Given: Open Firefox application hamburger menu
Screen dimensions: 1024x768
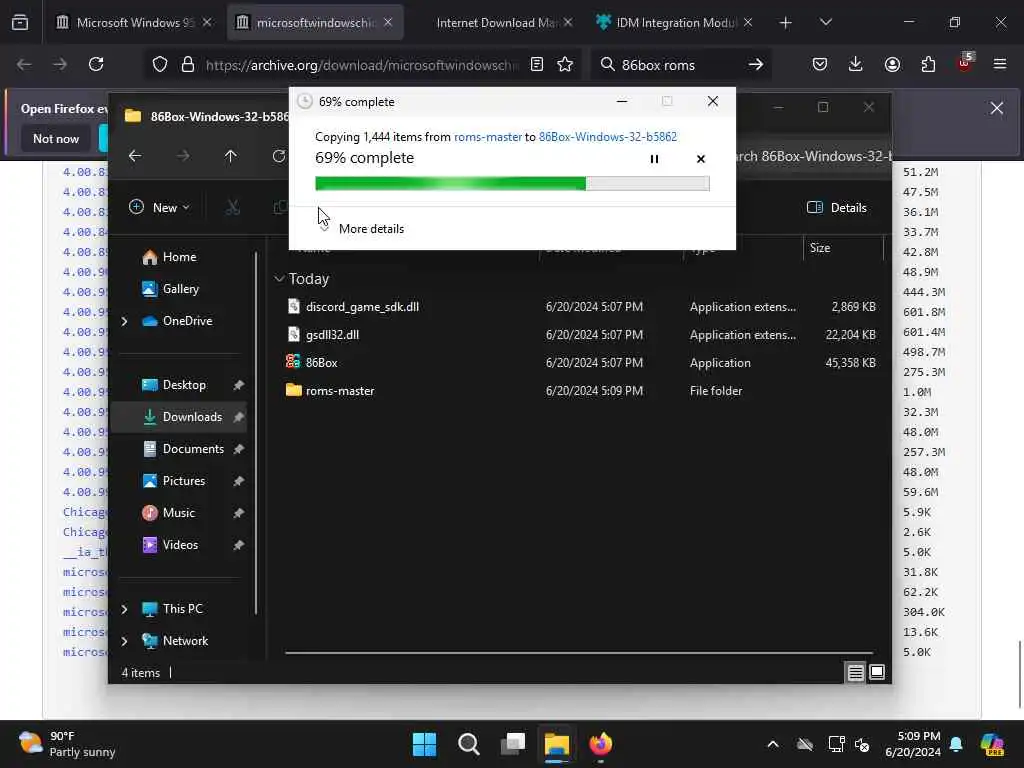Looking at the screenshot, I should coord(1000,64).
